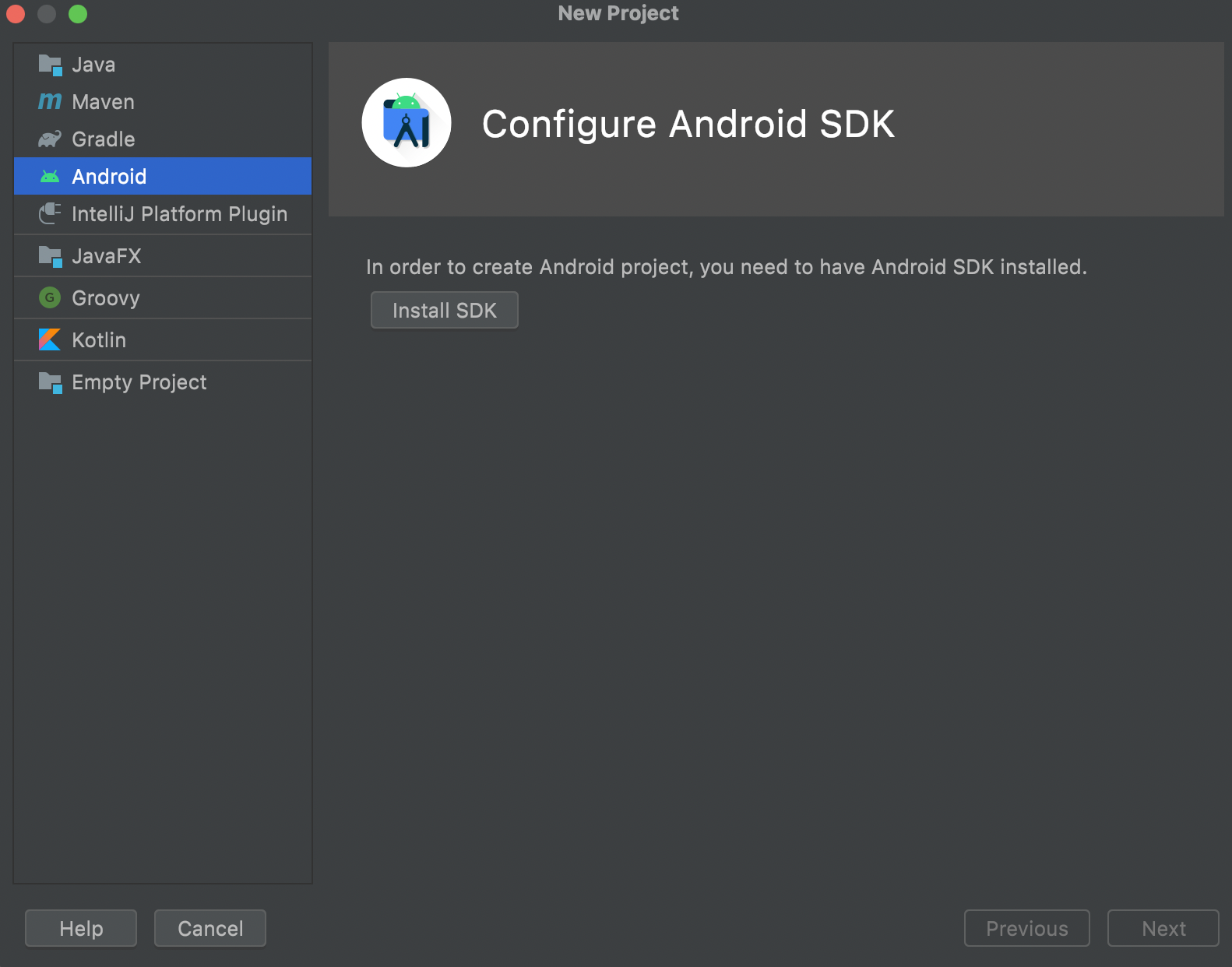Click the green zoom window button
Image resolution: width=1232 pixels, height=967 pixels.
pyautogui.click(x=78, y=14)
